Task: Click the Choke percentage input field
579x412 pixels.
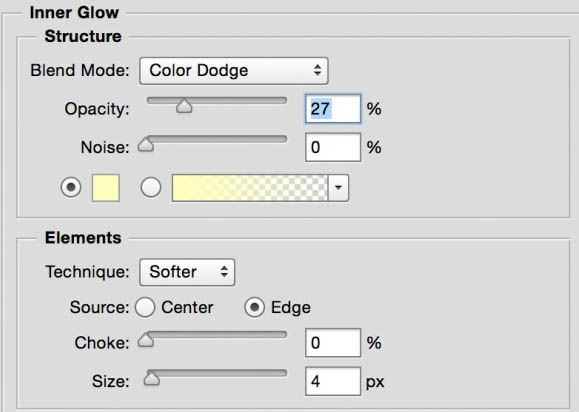Action: tap(333, 343)
